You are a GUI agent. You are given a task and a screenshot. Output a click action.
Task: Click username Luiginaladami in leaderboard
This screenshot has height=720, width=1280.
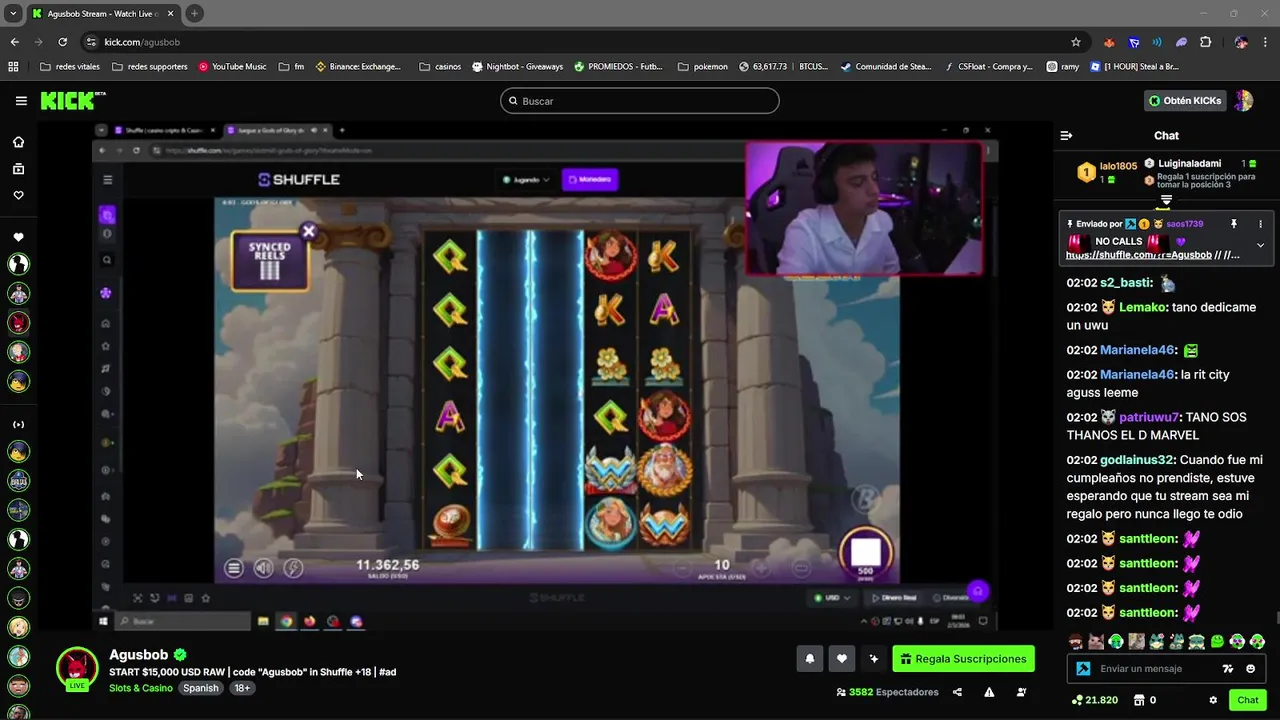point(1189,163)
